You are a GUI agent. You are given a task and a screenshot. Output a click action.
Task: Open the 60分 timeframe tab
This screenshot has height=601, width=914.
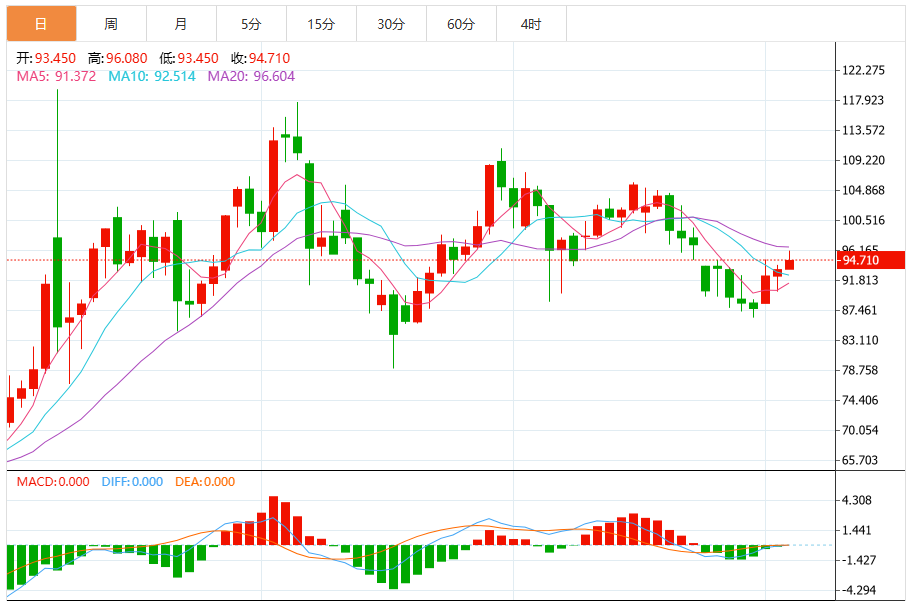click(461, 24)
